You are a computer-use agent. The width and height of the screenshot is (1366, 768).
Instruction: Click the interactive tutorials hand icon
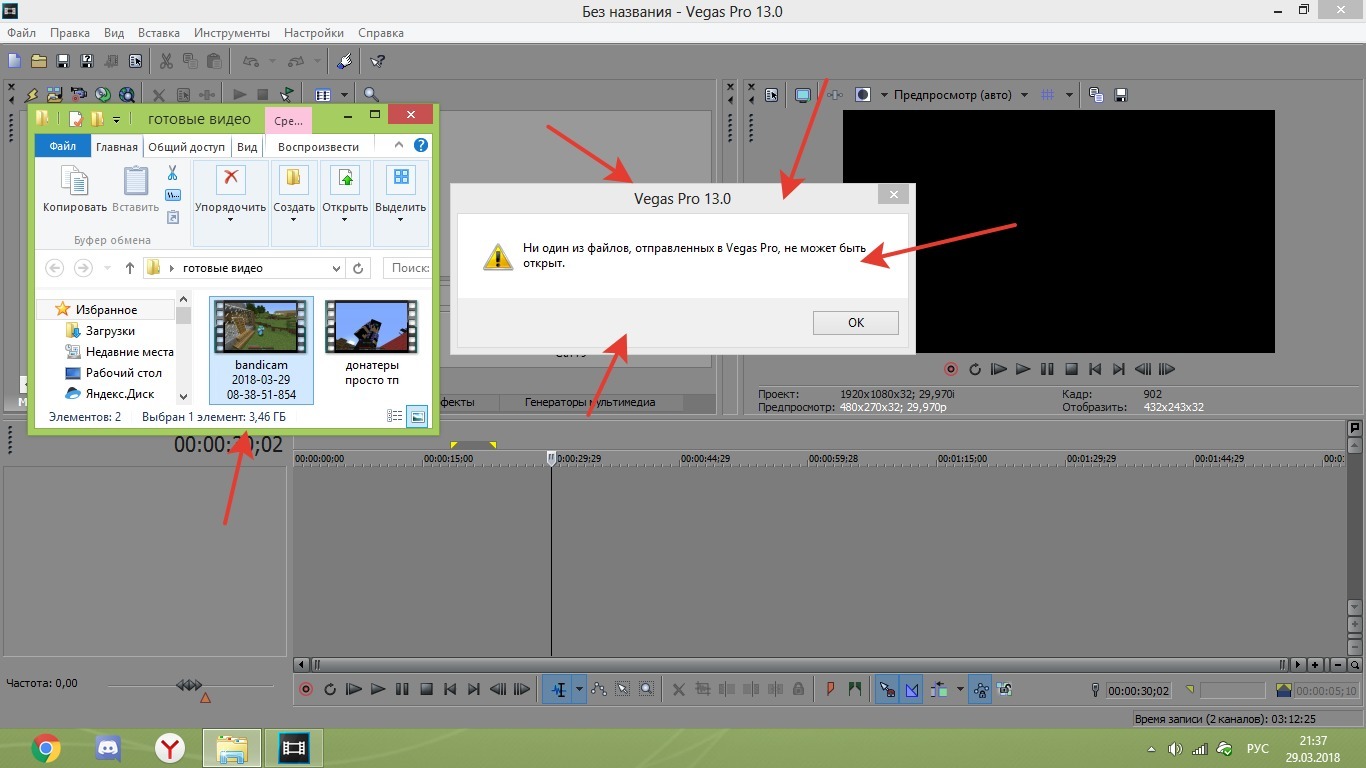tap(345, 61)
